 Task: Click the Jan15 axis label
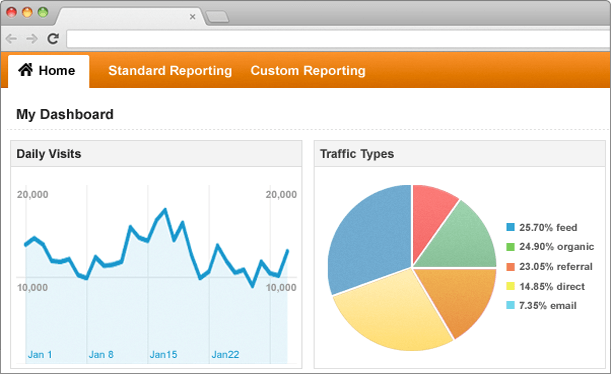click(x=164, y=355)
